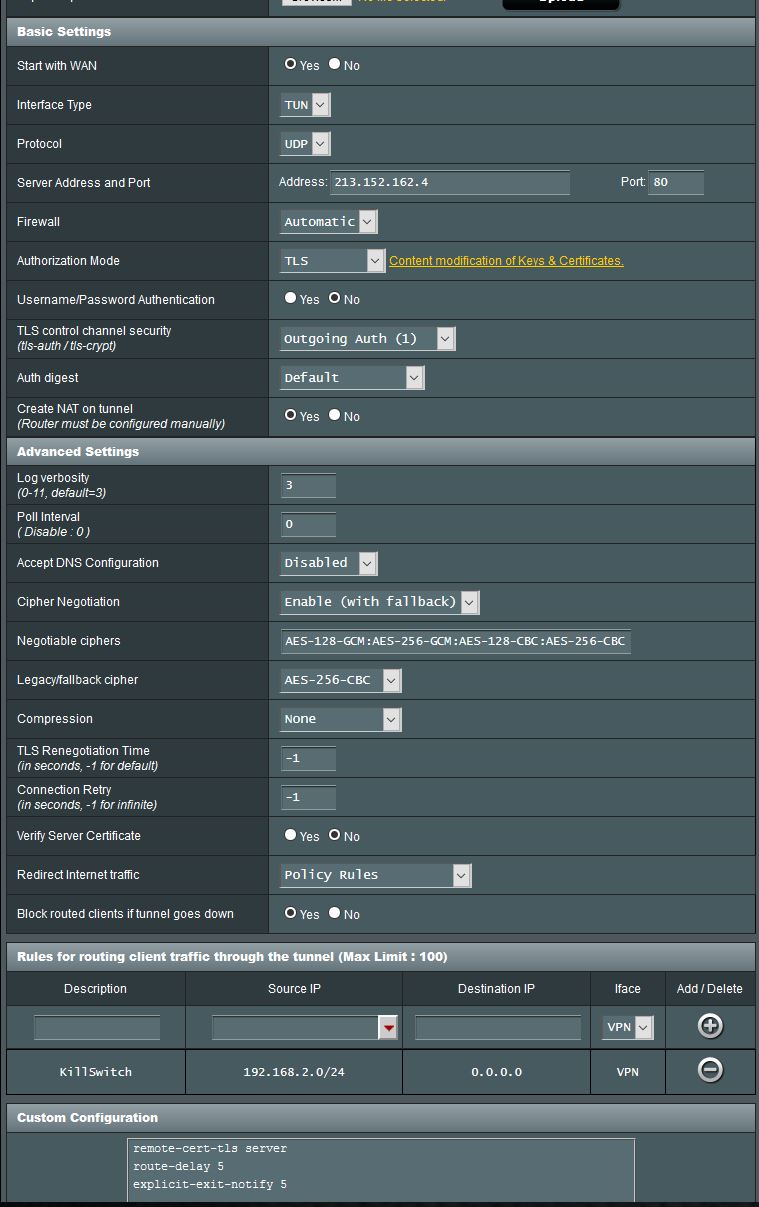
Task: Open the Iface VPN dropdown in new rule row
Action: [628, 1027]
